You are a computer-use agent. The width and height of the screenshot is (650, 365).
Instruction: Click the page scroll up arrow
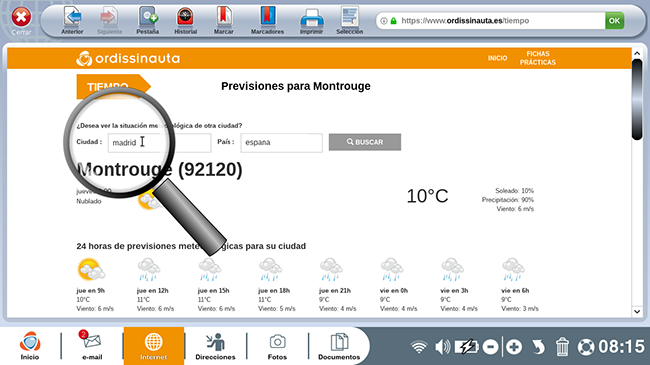coord(637,53)
